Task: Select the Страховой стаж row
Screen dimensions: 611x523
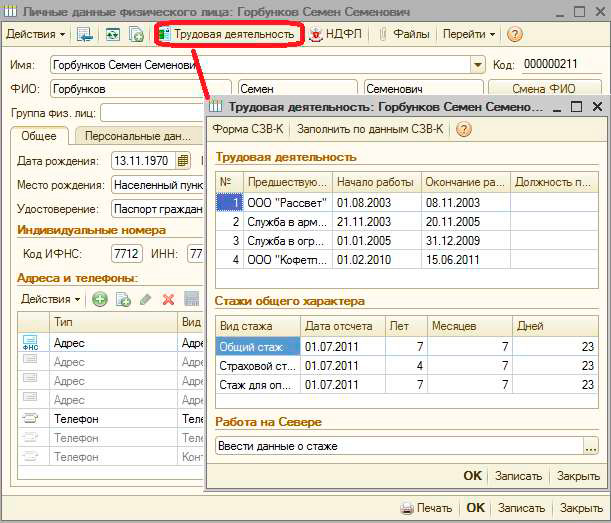Action: coord(407,366)
